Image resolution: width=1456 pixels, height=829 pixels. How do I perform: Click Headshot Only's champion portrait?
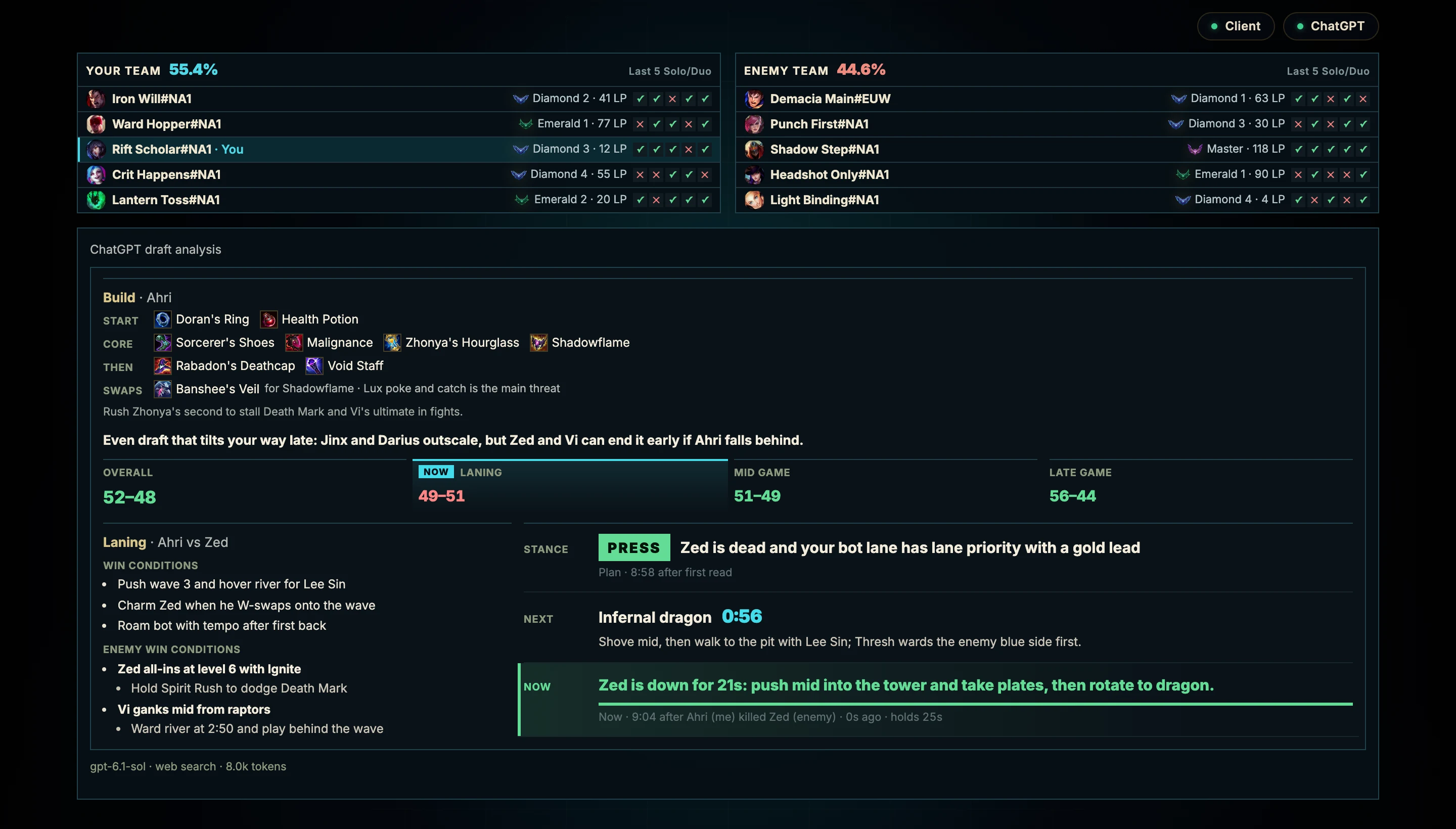pyautogui.click(x=754, y=175)
